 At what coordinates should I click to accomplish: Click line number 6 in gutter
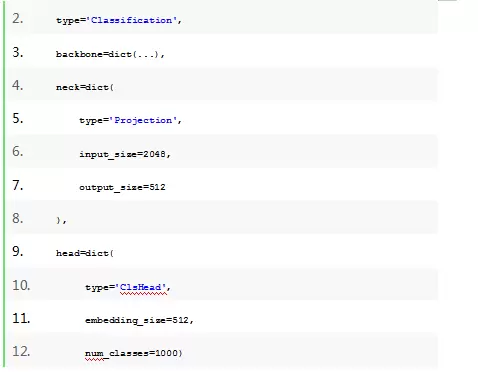pos(18,152)
